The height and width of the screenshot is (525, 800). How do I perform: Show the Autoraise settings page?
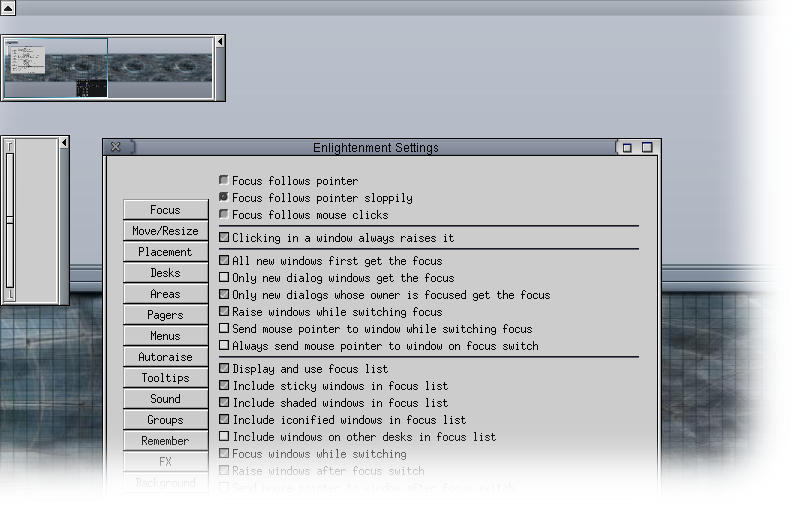pyautogui.click(x=165, y=357)
